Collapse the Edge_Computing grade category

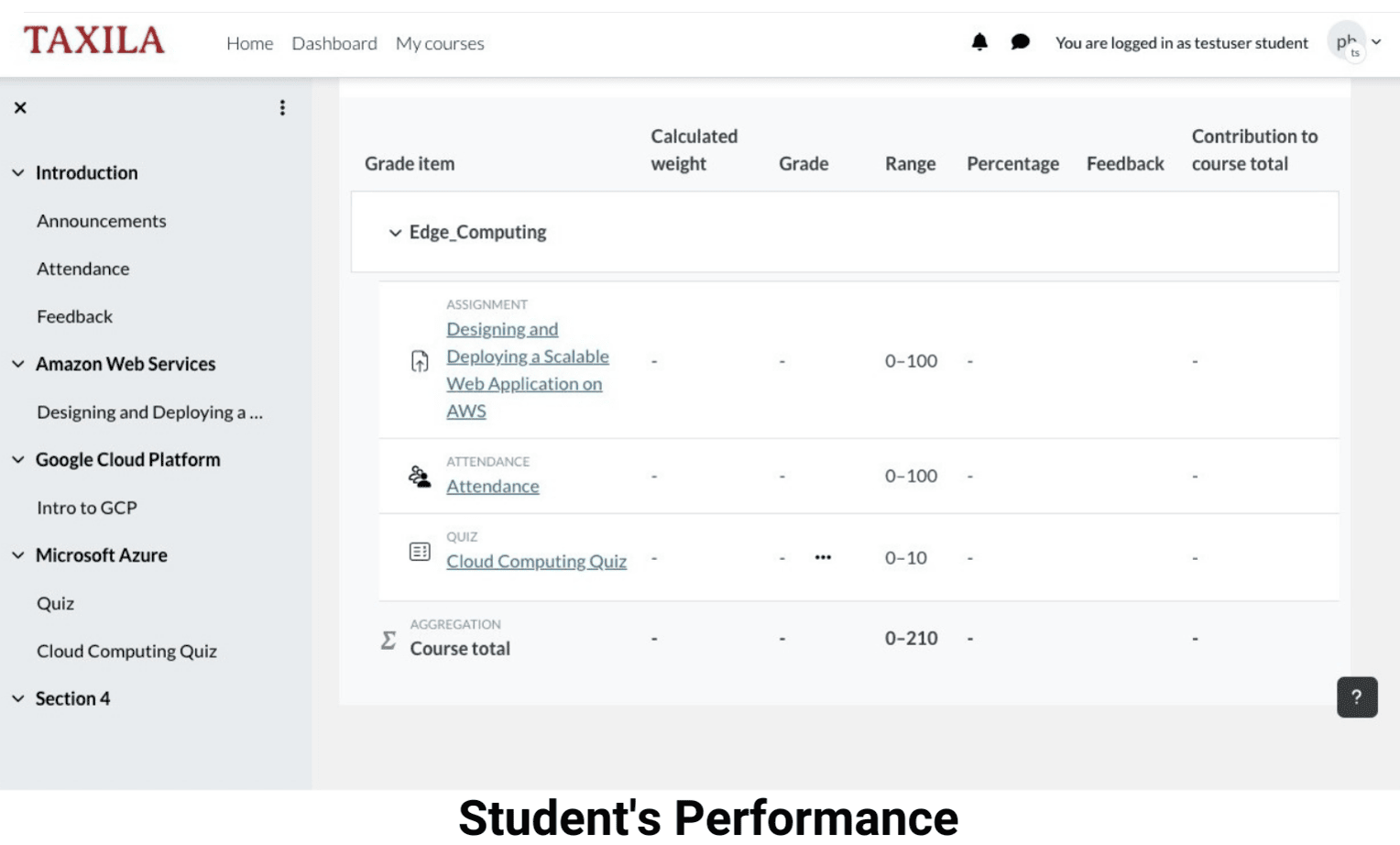395,233
